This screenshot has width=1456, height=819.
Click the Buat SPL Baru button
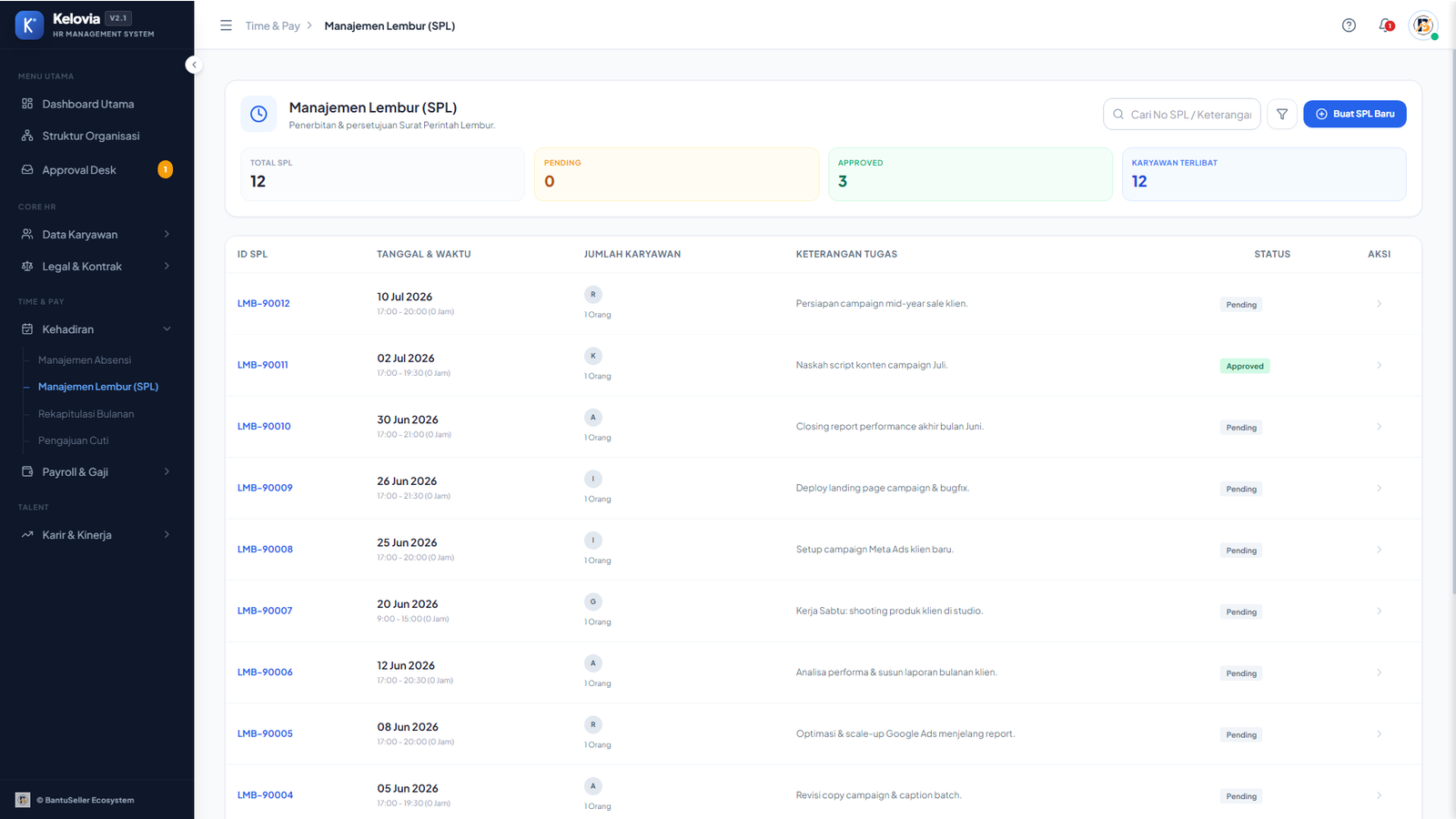coord(1355,114)
